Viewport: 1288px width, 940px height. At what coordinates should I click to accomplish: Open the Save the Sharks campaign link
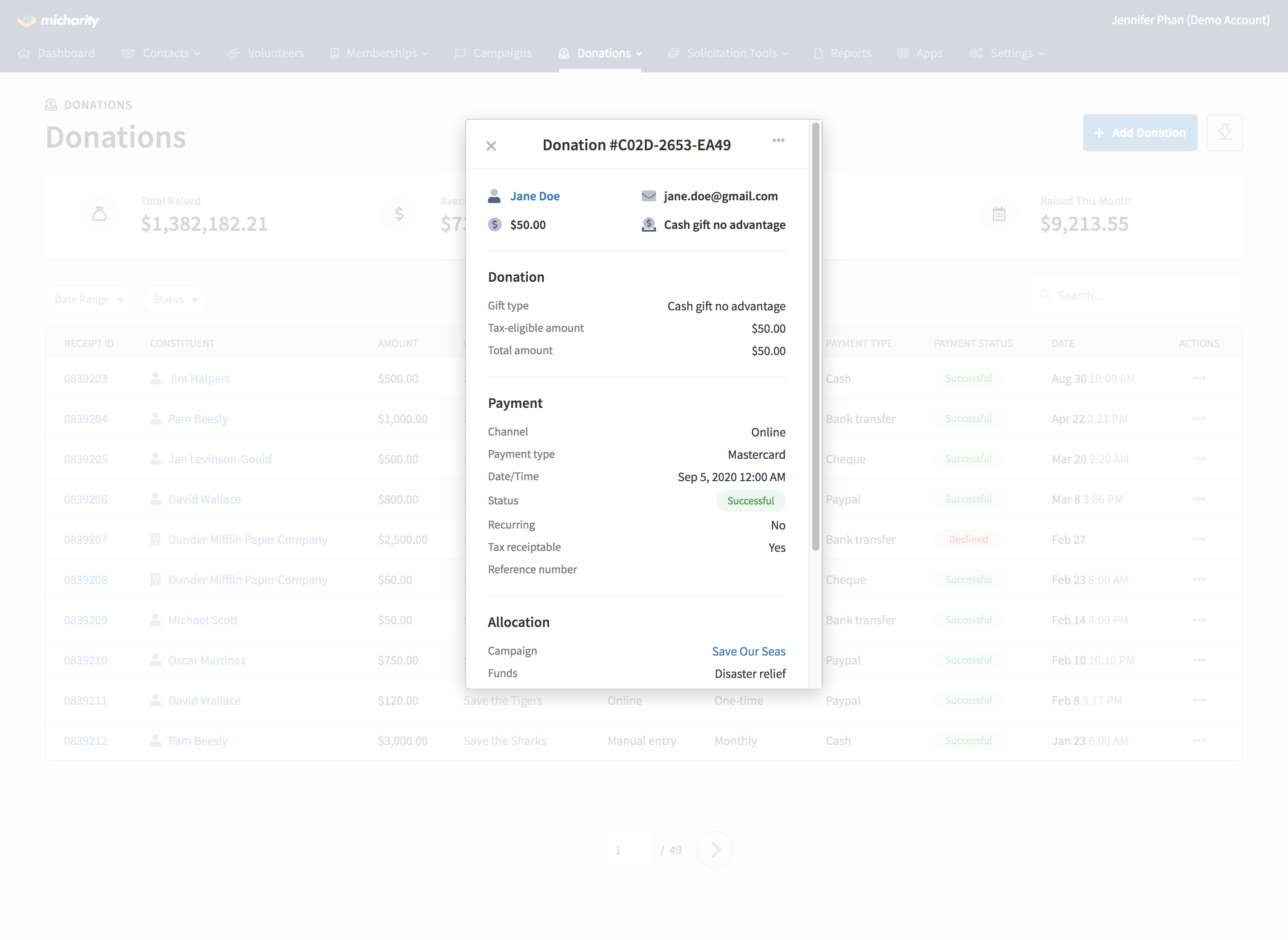click(504, 741)
